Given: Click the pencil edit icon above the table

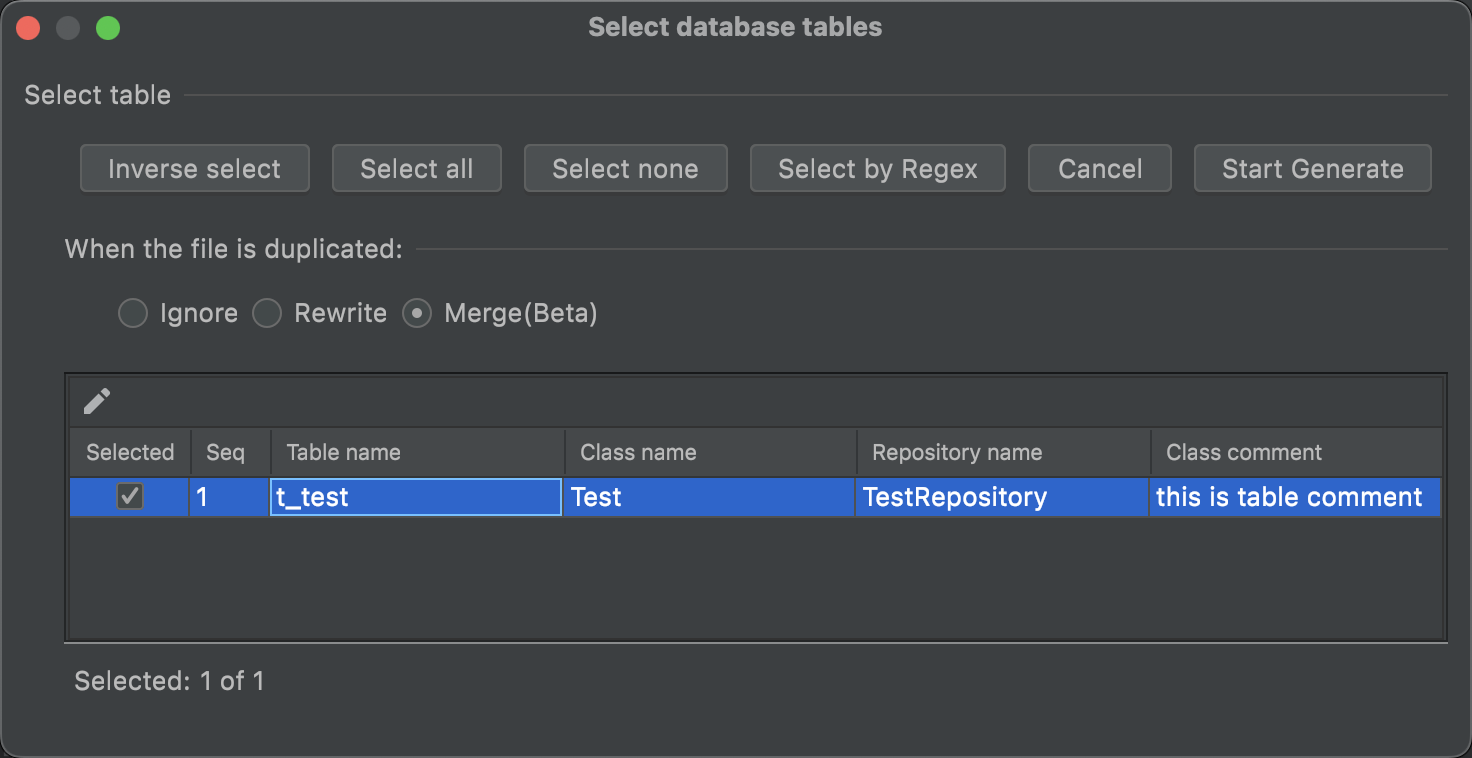Looking at the screenshot, I should click(97, 401).
